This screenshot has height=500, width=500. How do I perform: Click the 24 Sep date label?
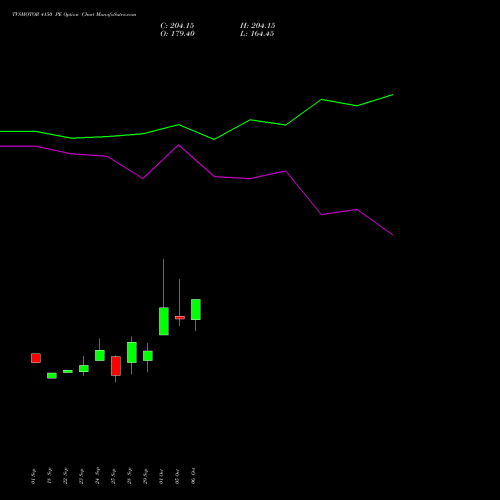click(x=97, y=476)
